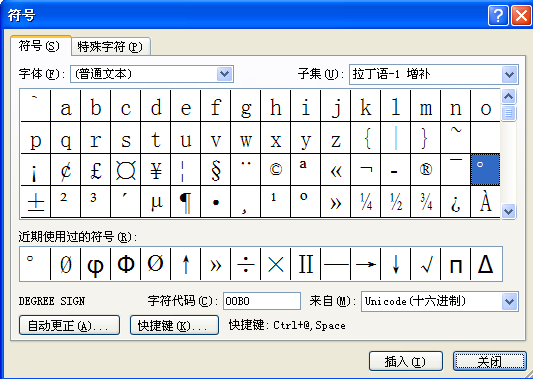Select the inverted question mark ¿ symbol
Screen dimensions: 533x379
455,201
